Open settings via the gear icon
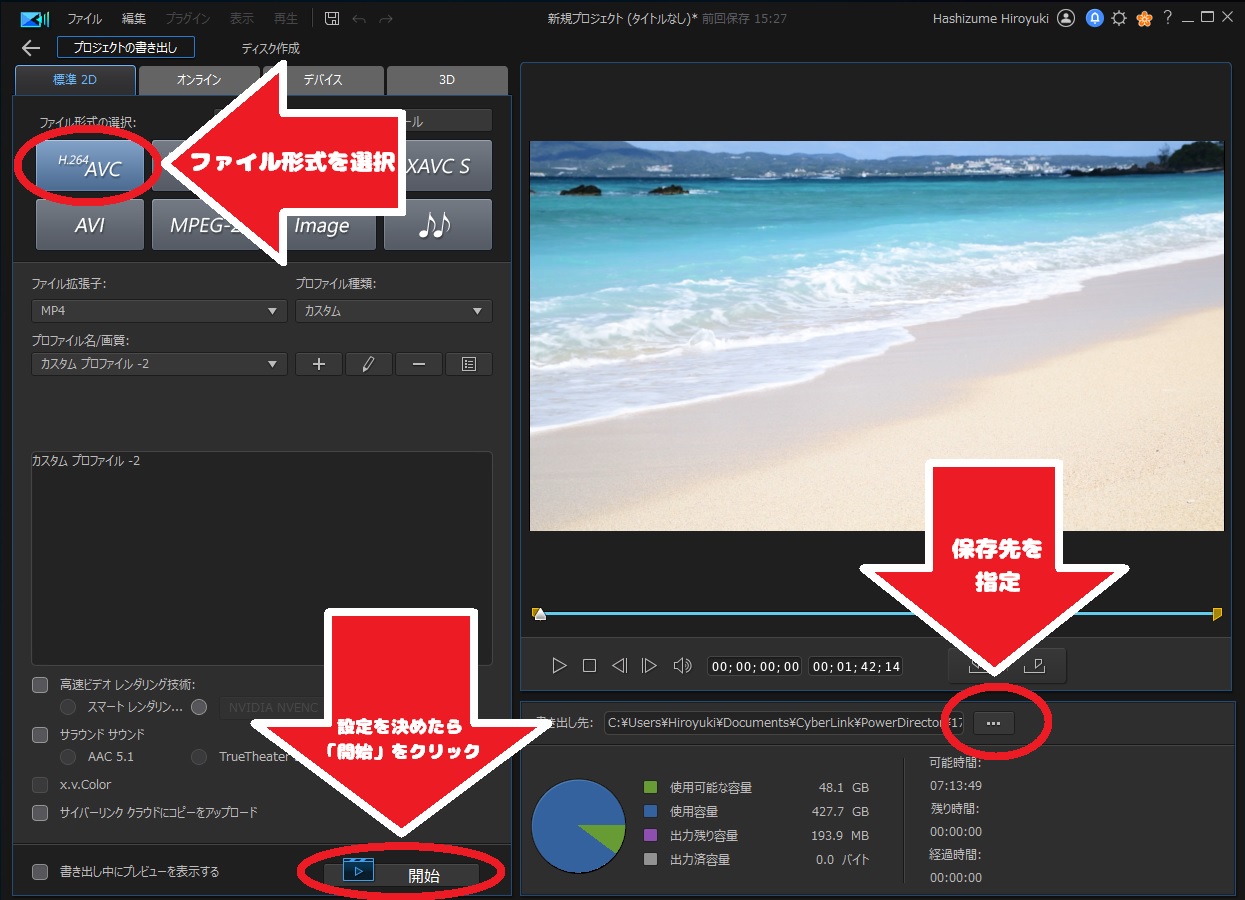 [1119, 18]
